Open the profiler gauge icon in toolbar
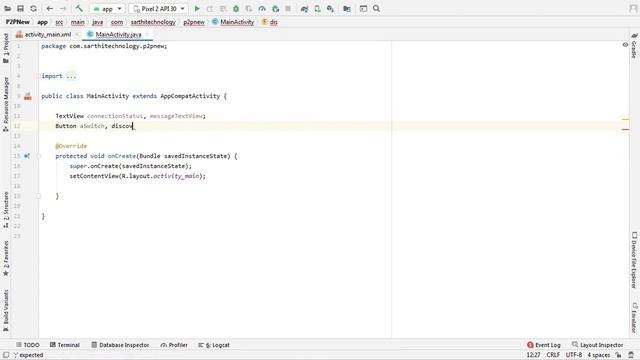Screen dimensions: 640x360 [262, 9]
